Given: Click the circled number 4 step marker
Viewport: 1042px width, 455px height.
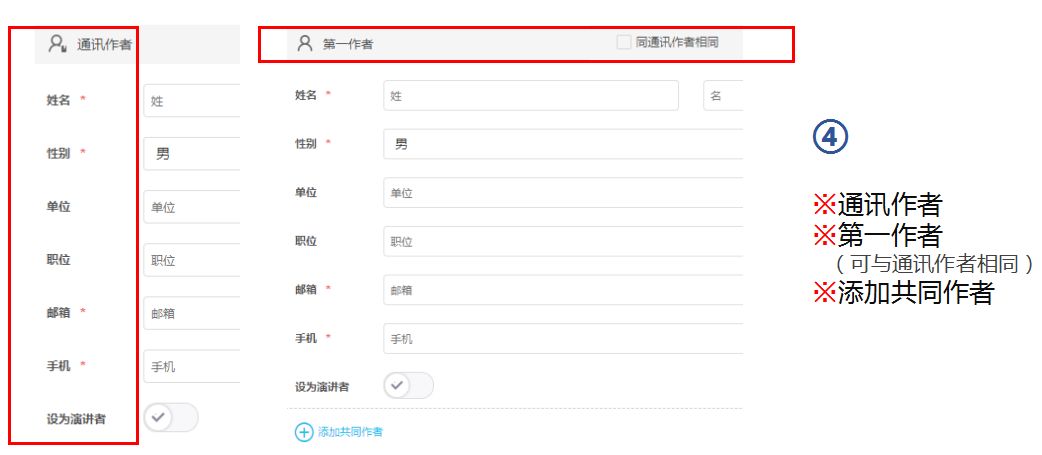Looking at the screenshot, I should (x=831, y=138).
